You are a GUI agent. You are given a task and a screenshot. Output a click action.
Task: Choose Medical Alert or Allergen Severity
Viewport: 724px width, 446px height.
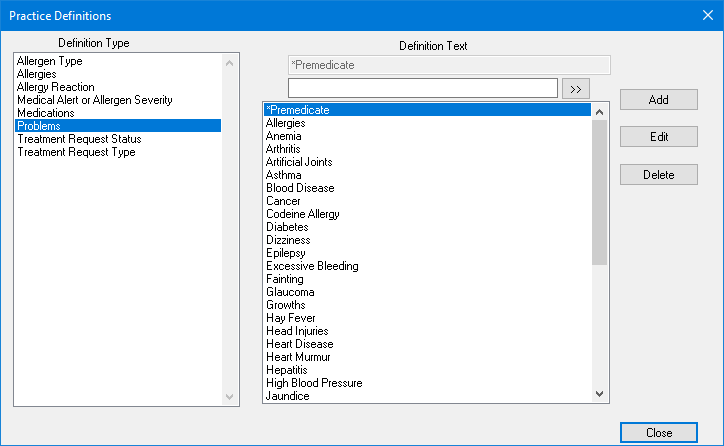(94, 100)
